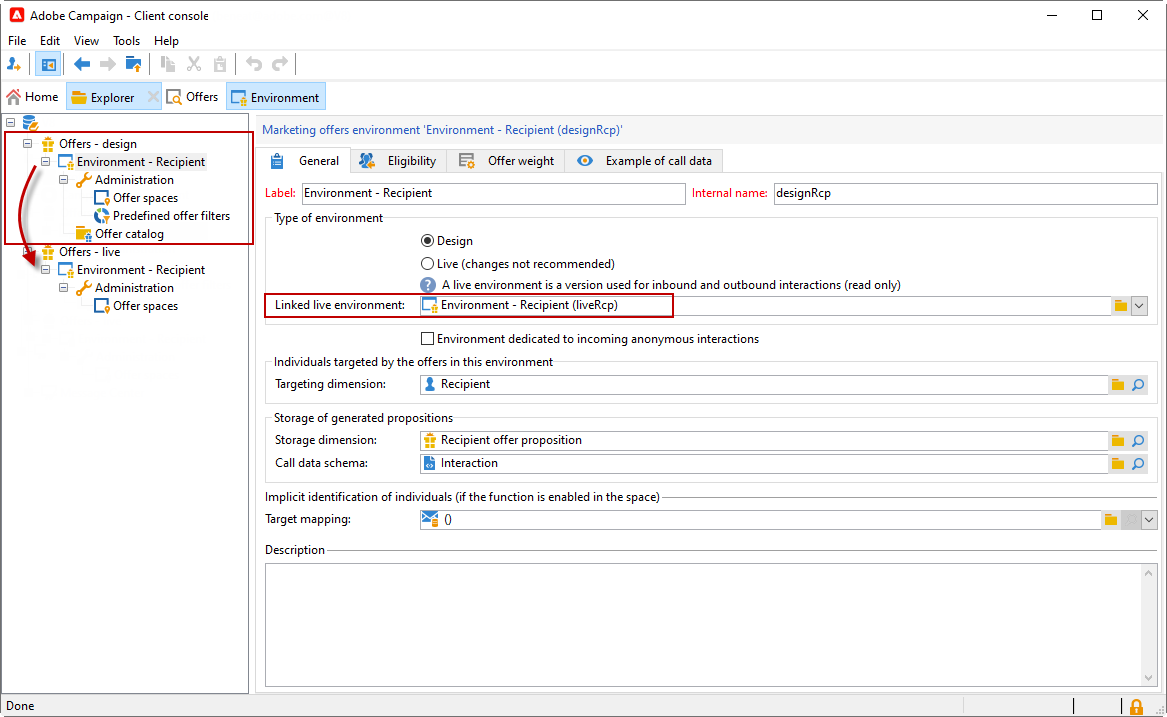Viewport: 1167px width, 717px height.
Task: Switch to the Home tab
Action: (33, 97)
